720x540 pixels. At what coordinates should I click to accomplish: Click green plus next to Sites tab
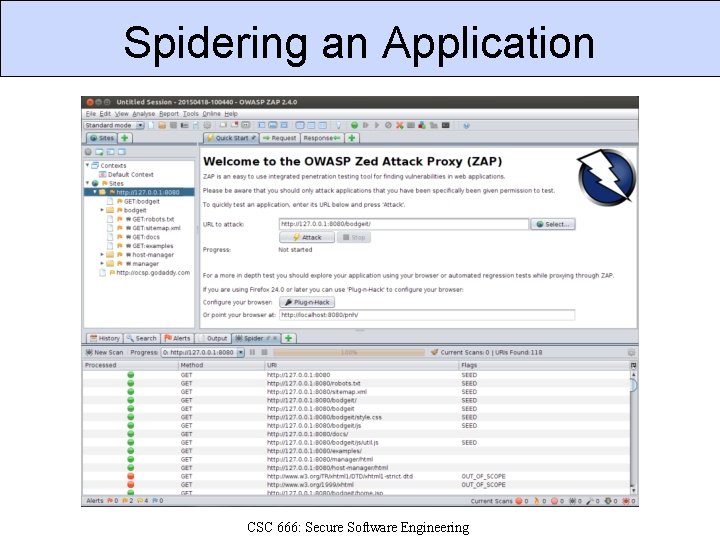pos(124,138)
